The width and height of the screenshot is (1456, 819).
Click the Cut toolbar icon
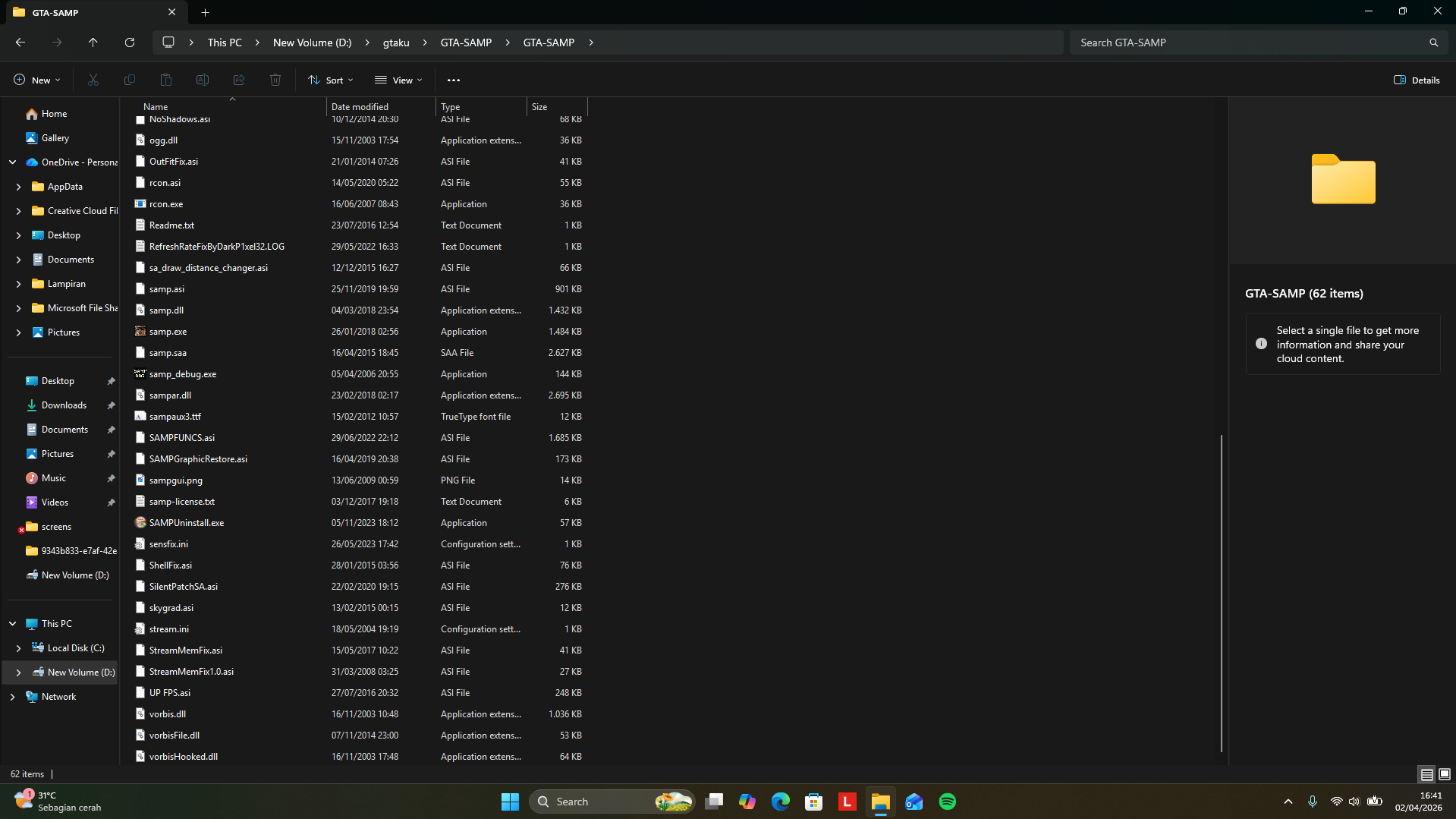click(93, 80)
